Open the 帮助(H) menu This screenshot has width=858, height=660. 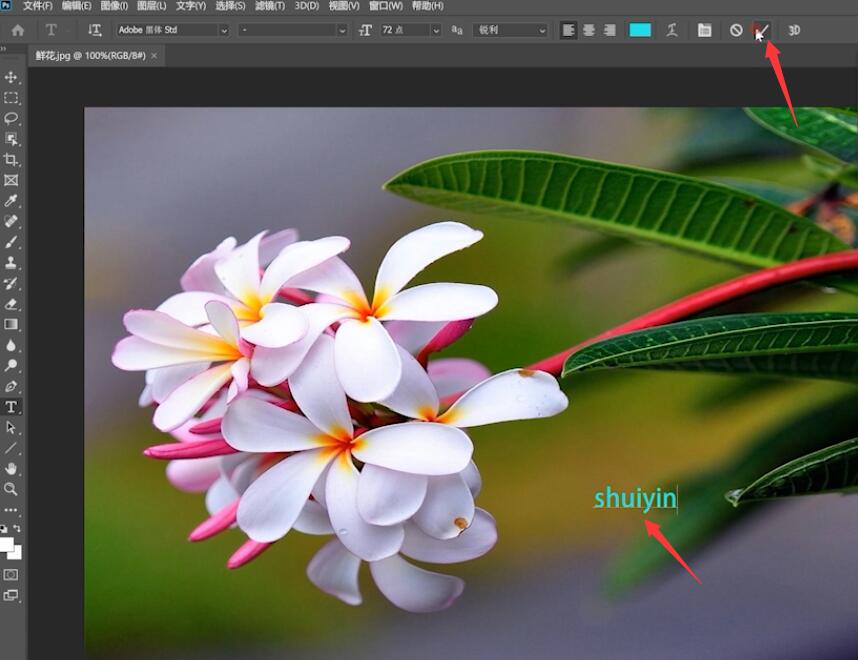(x=427, y=6)
